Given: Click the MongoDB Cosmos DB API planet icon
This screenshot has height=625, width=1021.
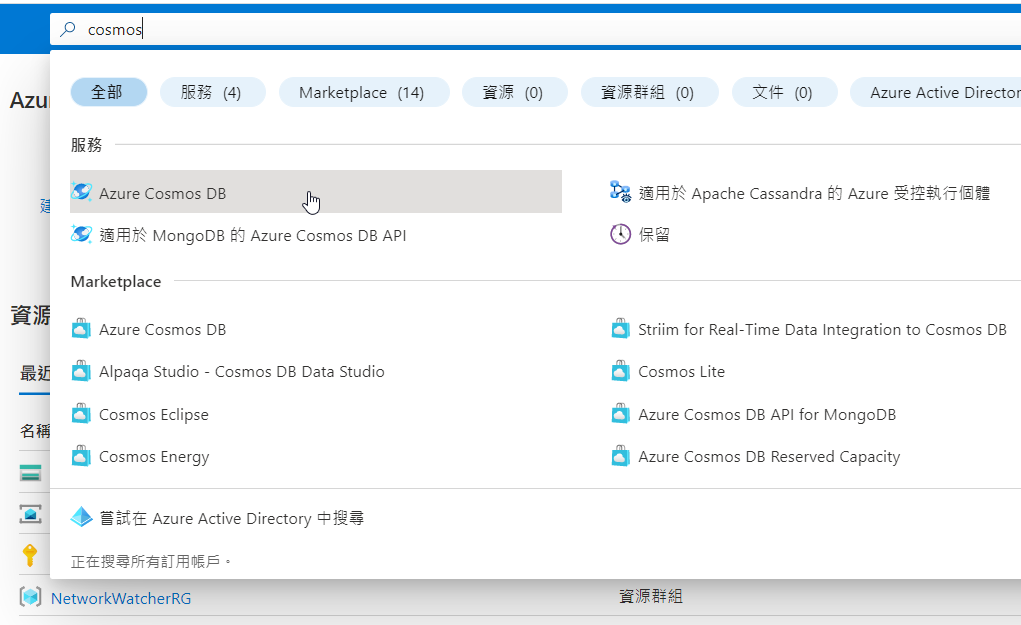Looking at the screenshot, I should [81, 234].
